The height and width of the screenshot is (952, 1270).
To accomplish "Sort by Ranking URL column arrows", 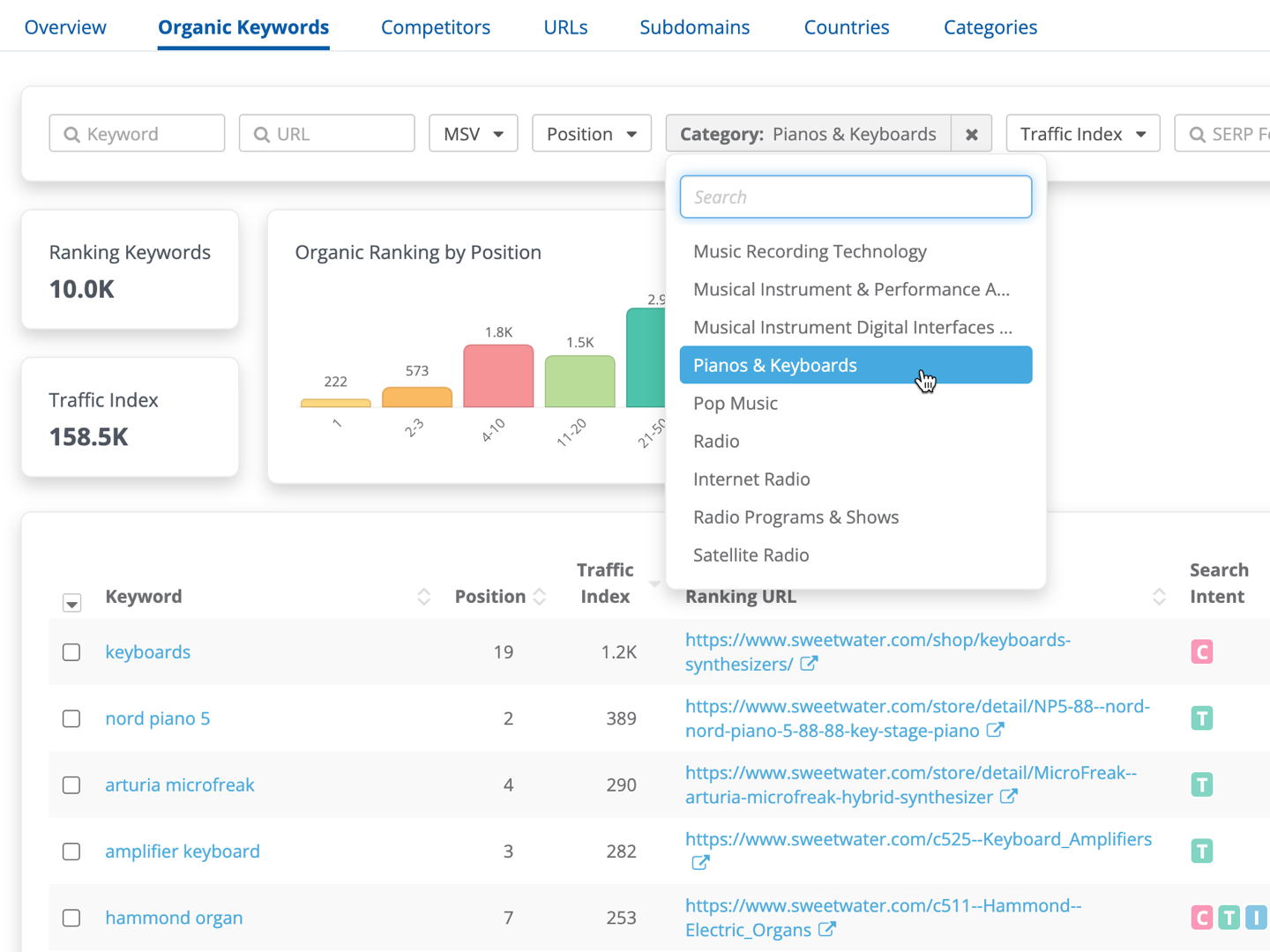I will [1159, 597].
